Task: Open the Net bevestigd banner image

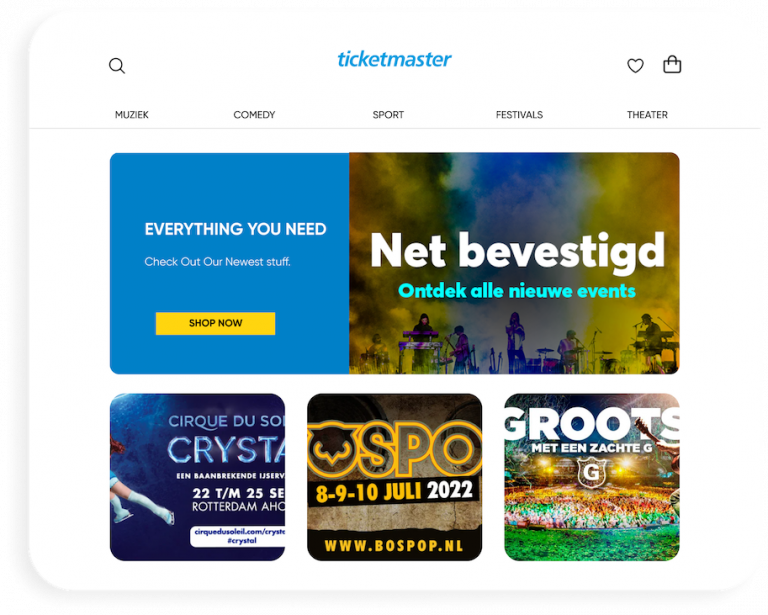Action: coord(514,263)
